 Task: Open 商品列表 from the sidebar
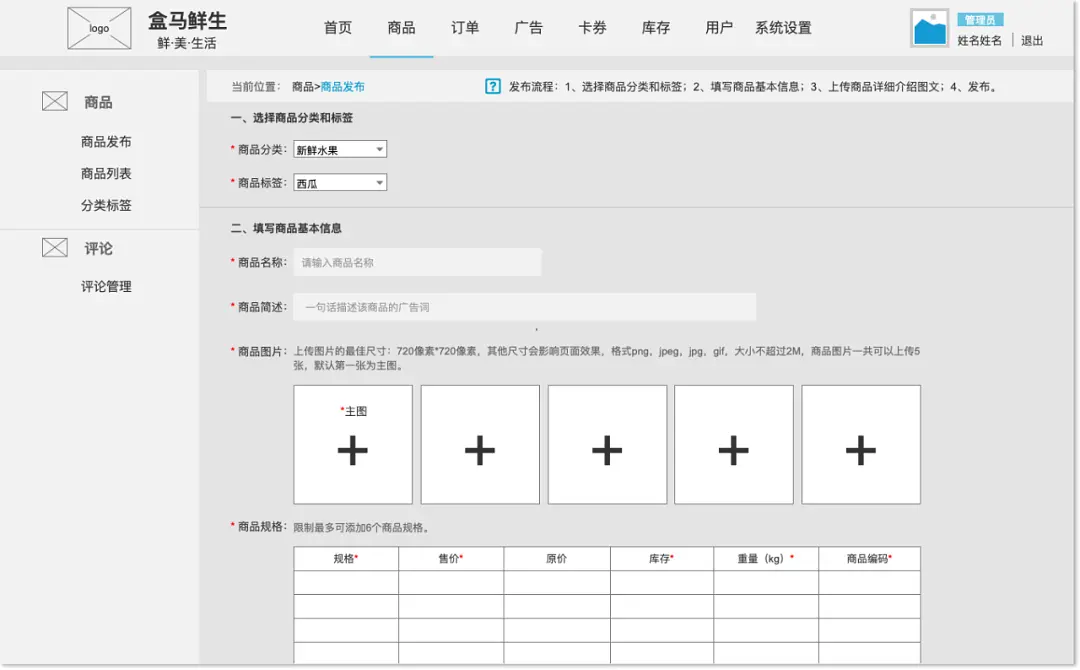(105, 173)
